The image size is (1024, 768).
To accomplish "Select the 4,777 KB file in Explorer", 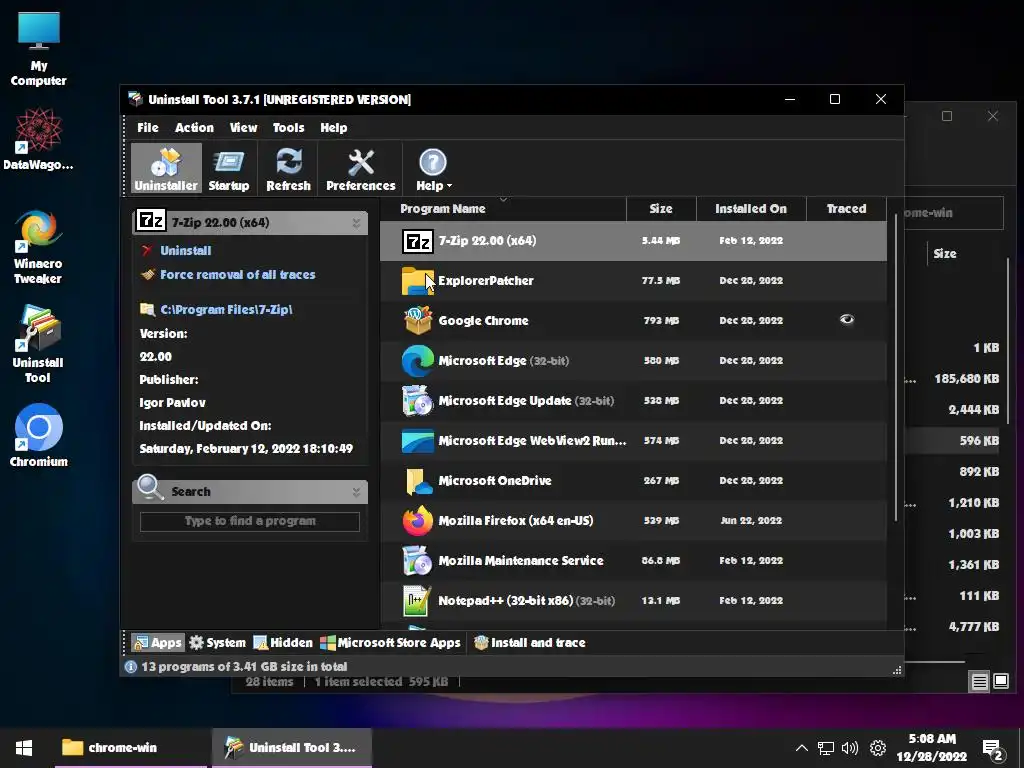I will [x=973, y=627].
